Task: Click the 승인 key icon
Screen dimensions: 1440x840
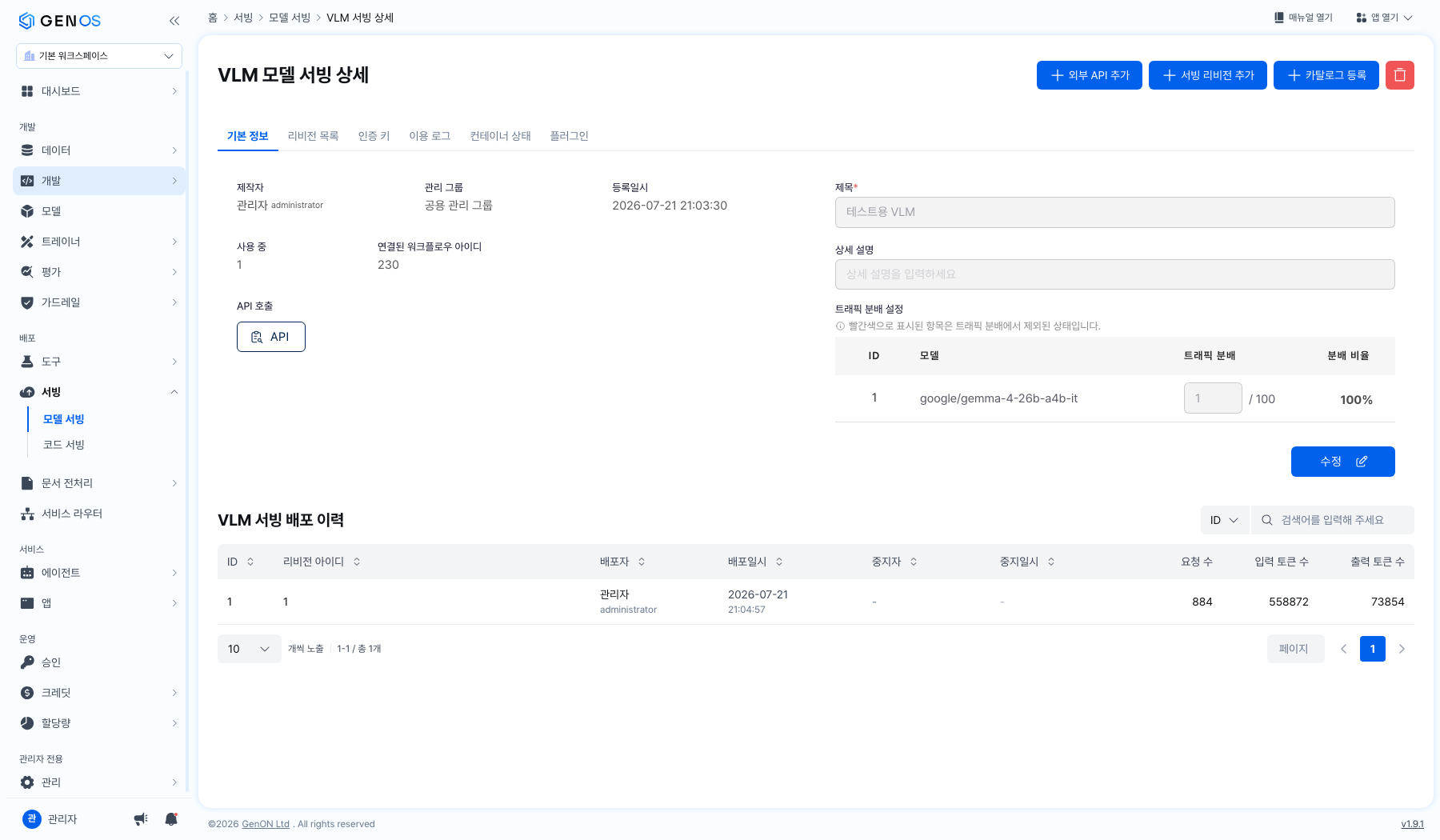Action: [x=27, y=662]
